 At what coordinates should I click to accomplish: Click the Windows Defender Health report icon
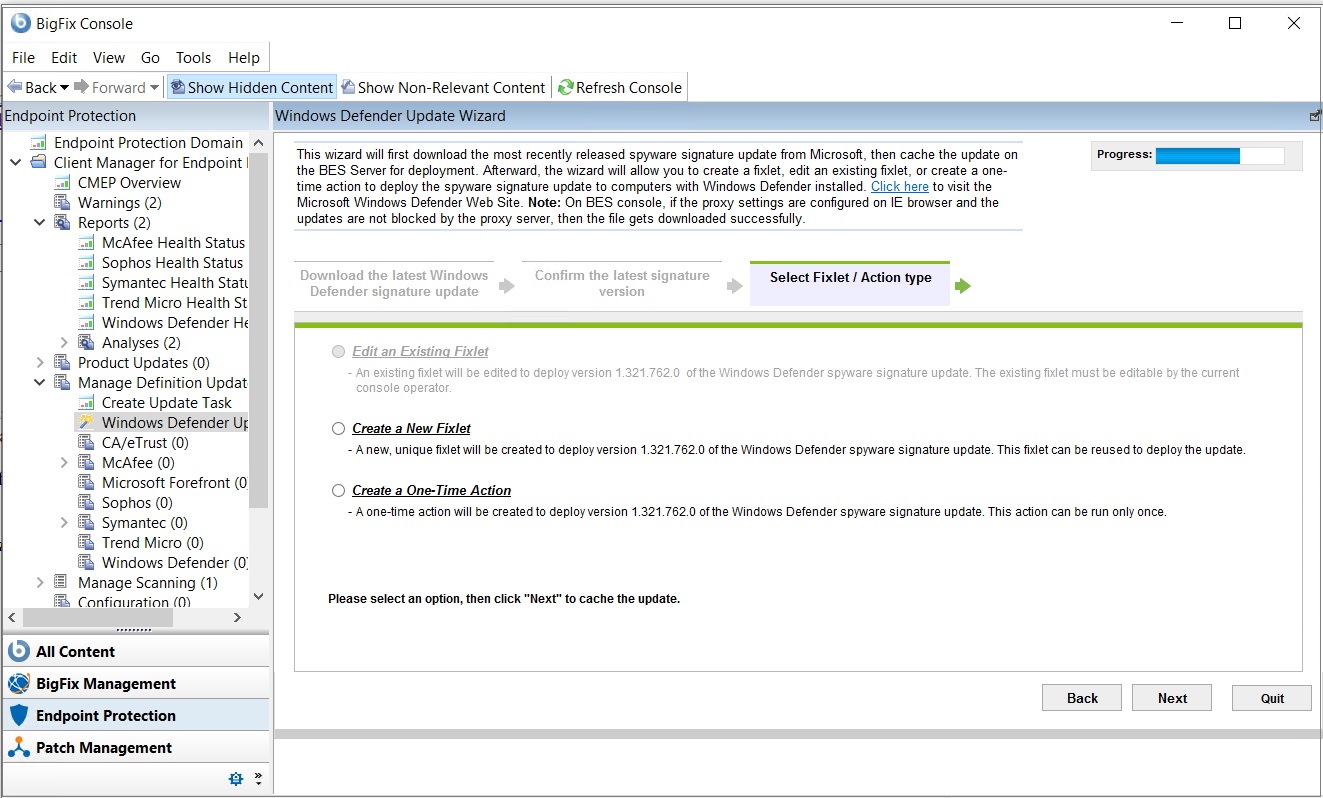pyautogui.click(x=86, y=323)
